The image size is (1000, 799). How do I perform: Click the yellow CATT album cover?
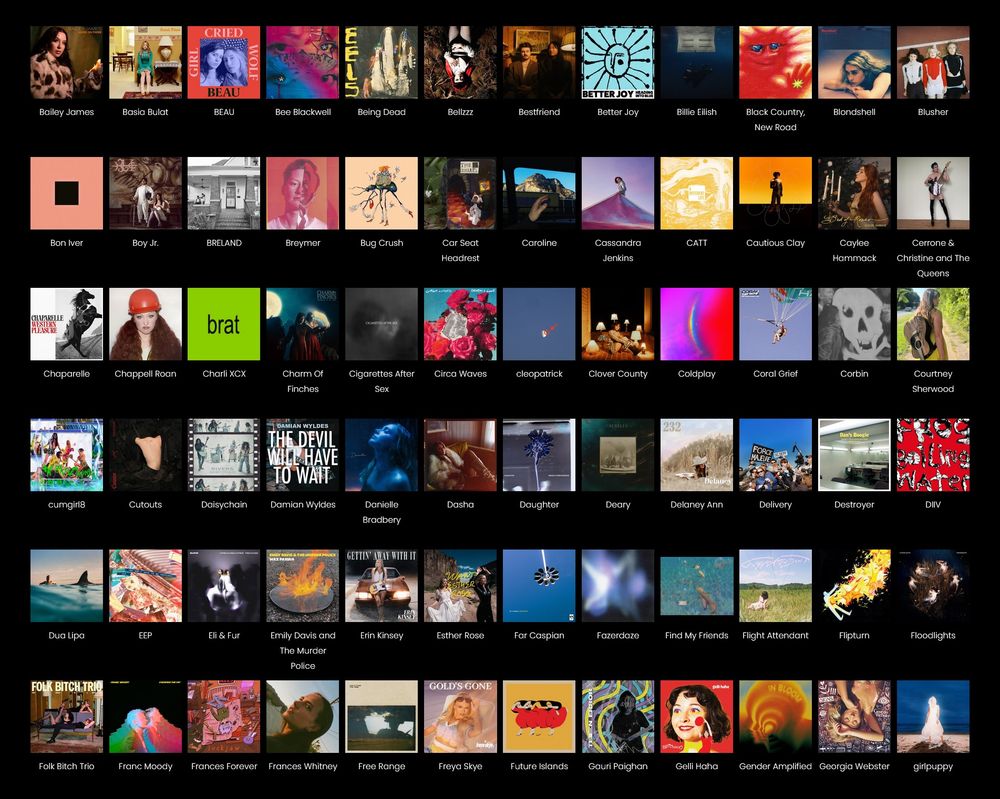point(696,193)
